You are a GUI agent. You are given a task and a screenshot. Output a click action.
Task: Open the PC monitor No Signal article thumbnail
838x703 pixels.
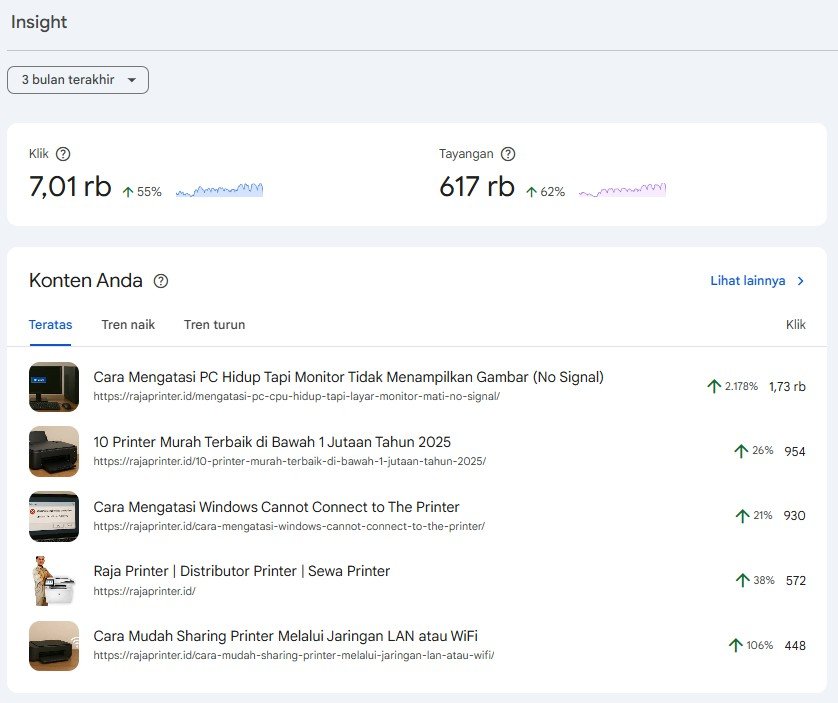point(54,387)
